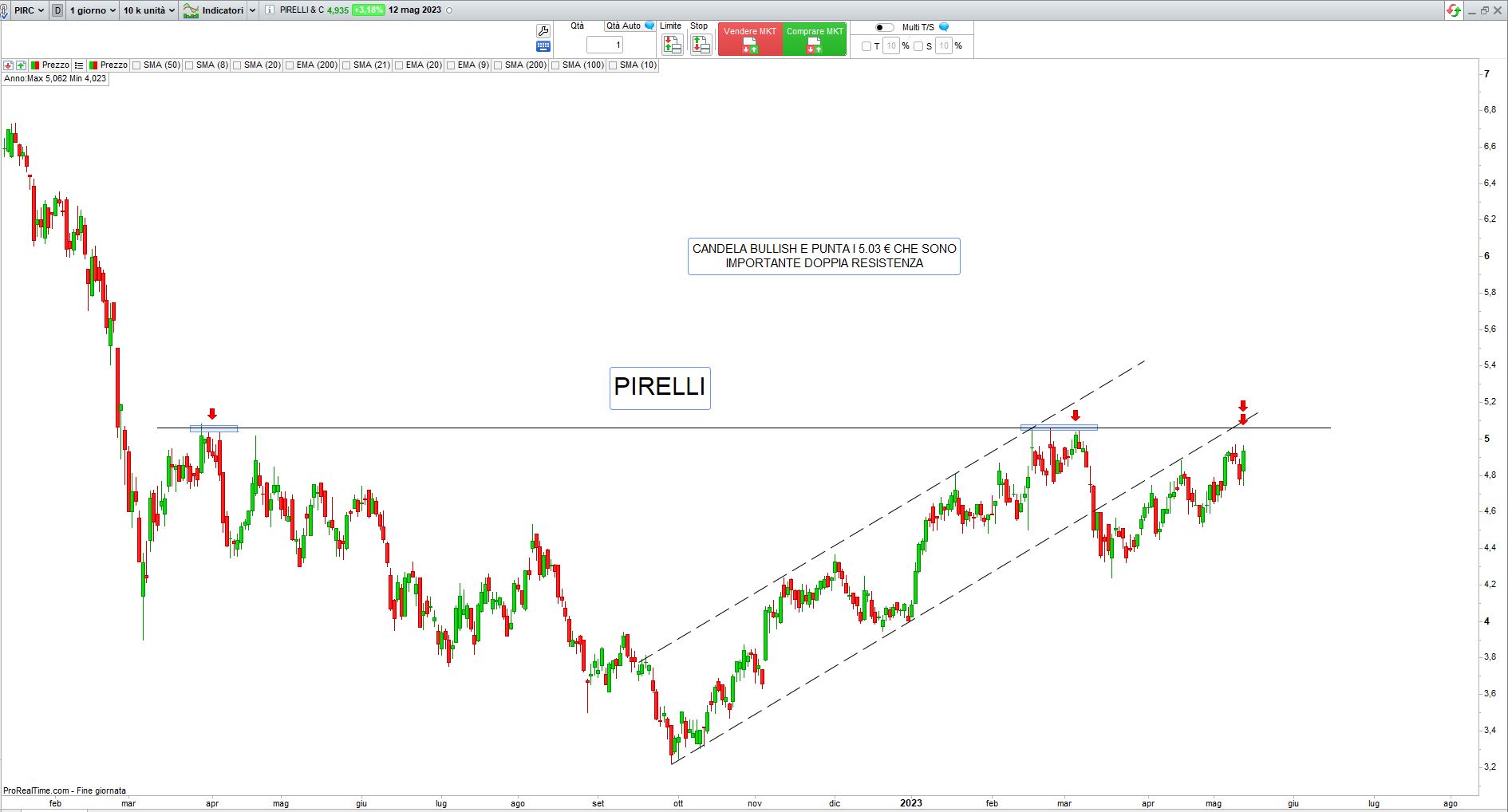
Task: Click the Limite order icon
Action: [x=673, y=45]
